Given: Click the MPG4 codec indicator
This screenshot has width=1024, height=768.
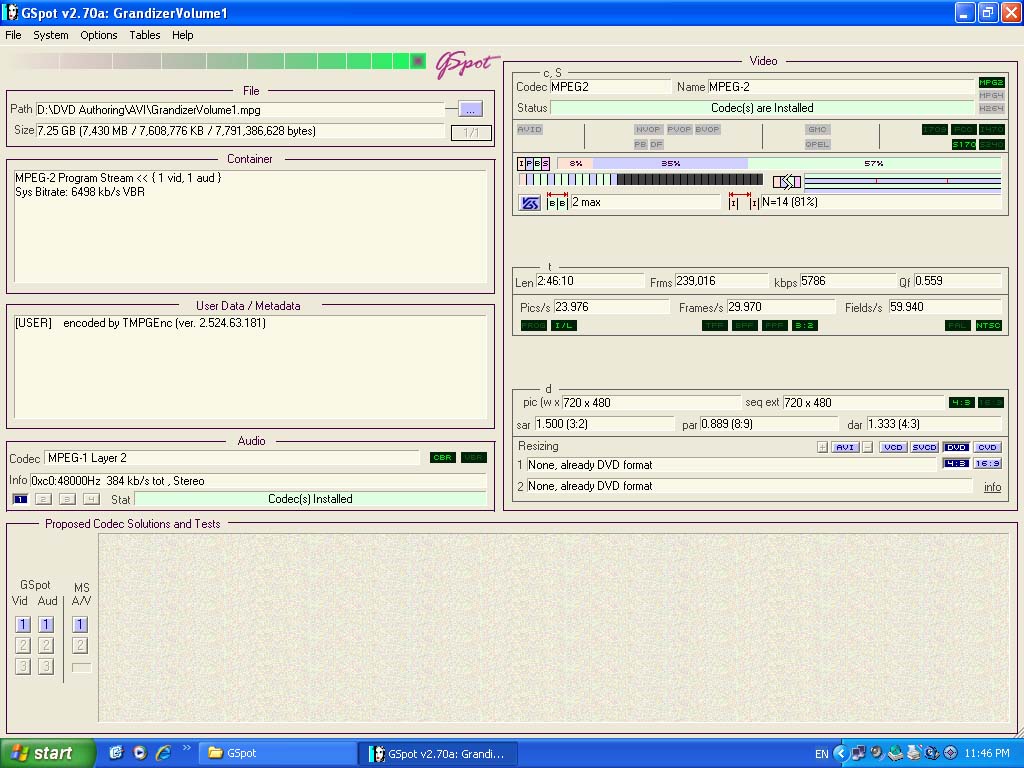Looking at the screenshot, I should pyautogui.click(x=991, y=95).
